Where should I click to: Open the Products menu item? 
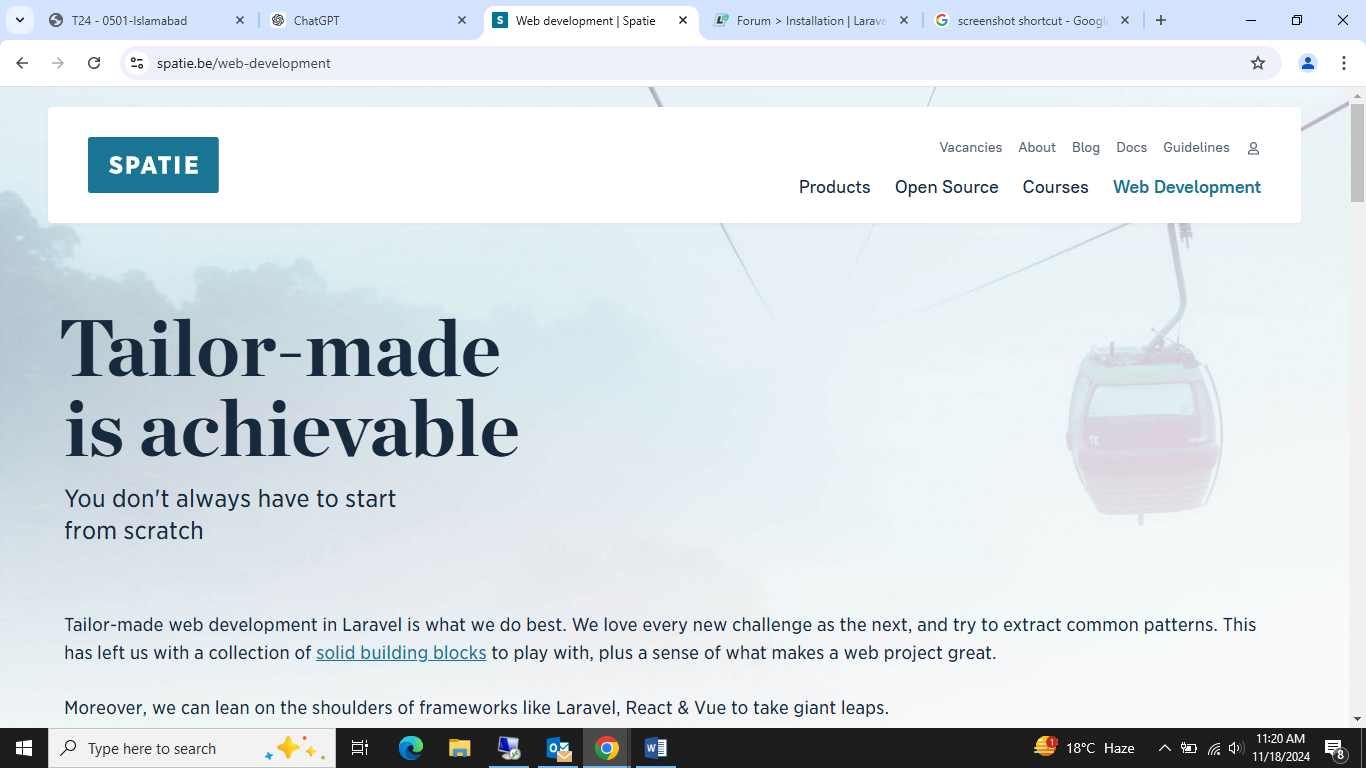click(x=834, y=187)
